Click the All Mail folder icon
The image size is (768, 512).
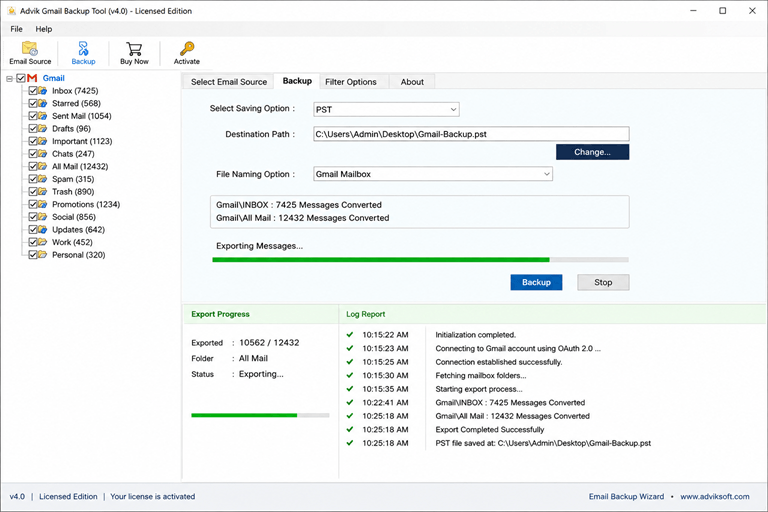click(x=43, y=167)
